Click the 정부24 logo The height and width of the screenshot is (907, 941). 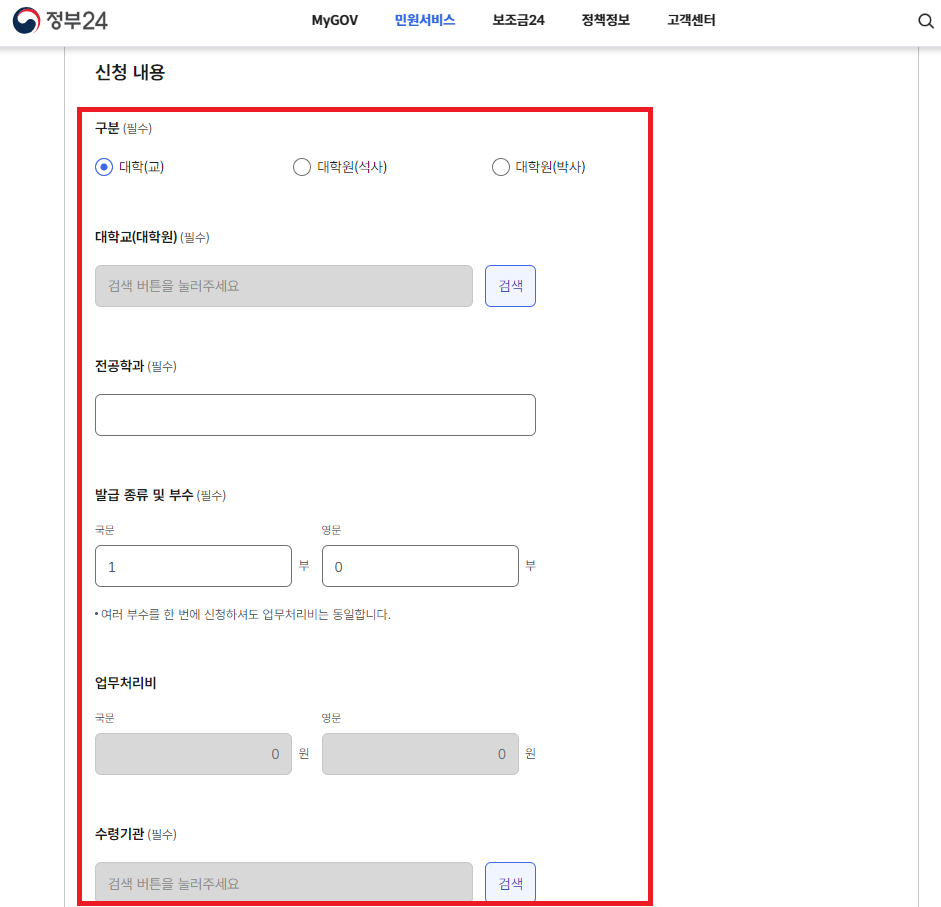pyautogui.click(x=60, y=20)
